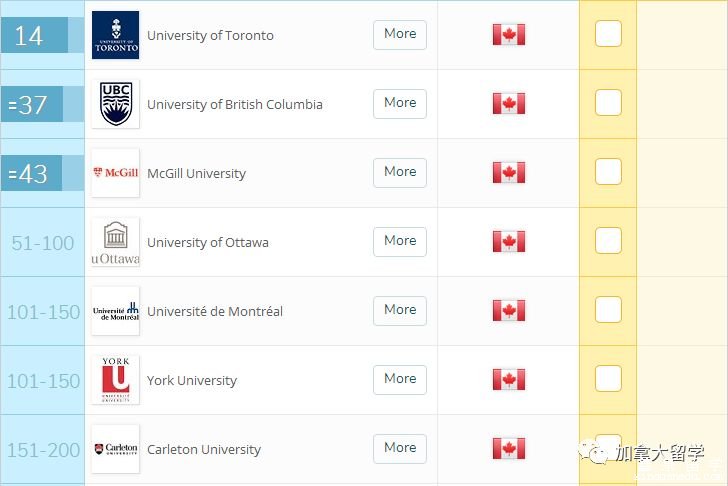Open More for University of Toronto
This screenshot has height=486, width=728.
pyautogui.click(x=400, y=34)
